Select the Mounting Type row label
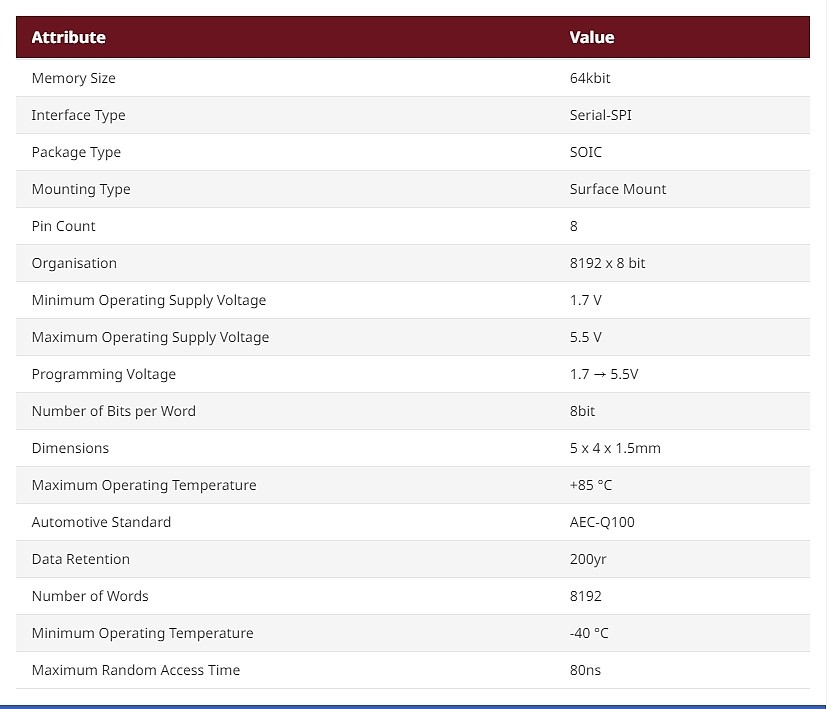The image size is (827, 709). pyautogui.click(x=81, y=189)
